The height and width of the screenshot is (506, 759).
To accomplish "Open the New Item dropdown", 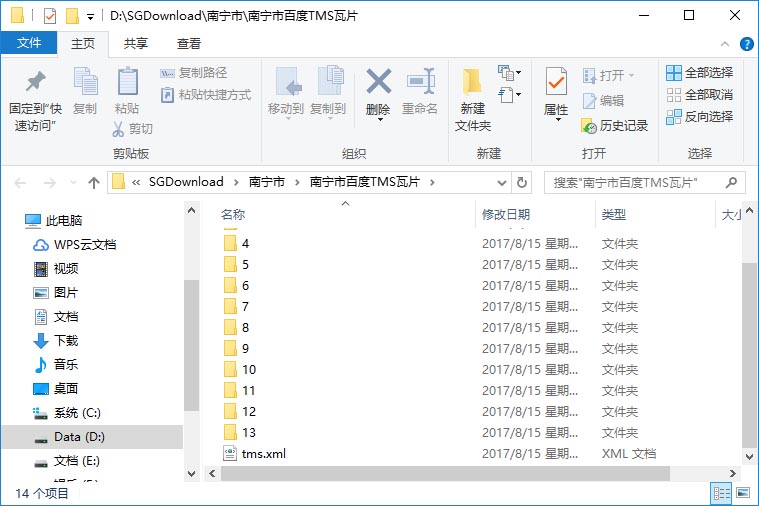I will pyautogui.click(x=509, y=73).
